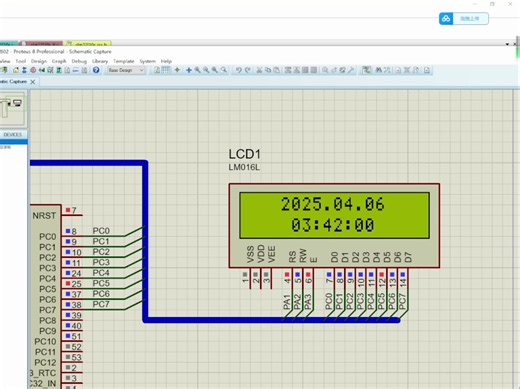Click the LM016L part value label
This screenshot has width=520, height=389.
point(244,167)
